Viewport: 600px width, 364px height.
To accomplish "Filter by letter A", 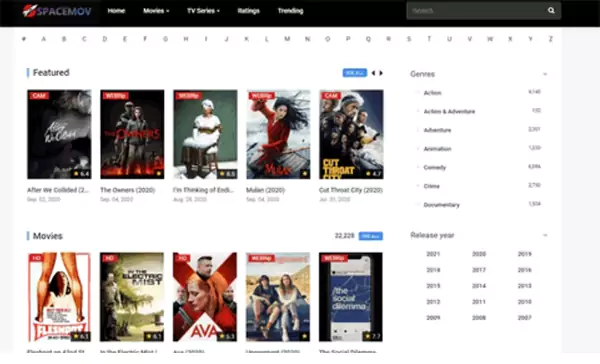I will pyautogui.click(x=44, y=39).
